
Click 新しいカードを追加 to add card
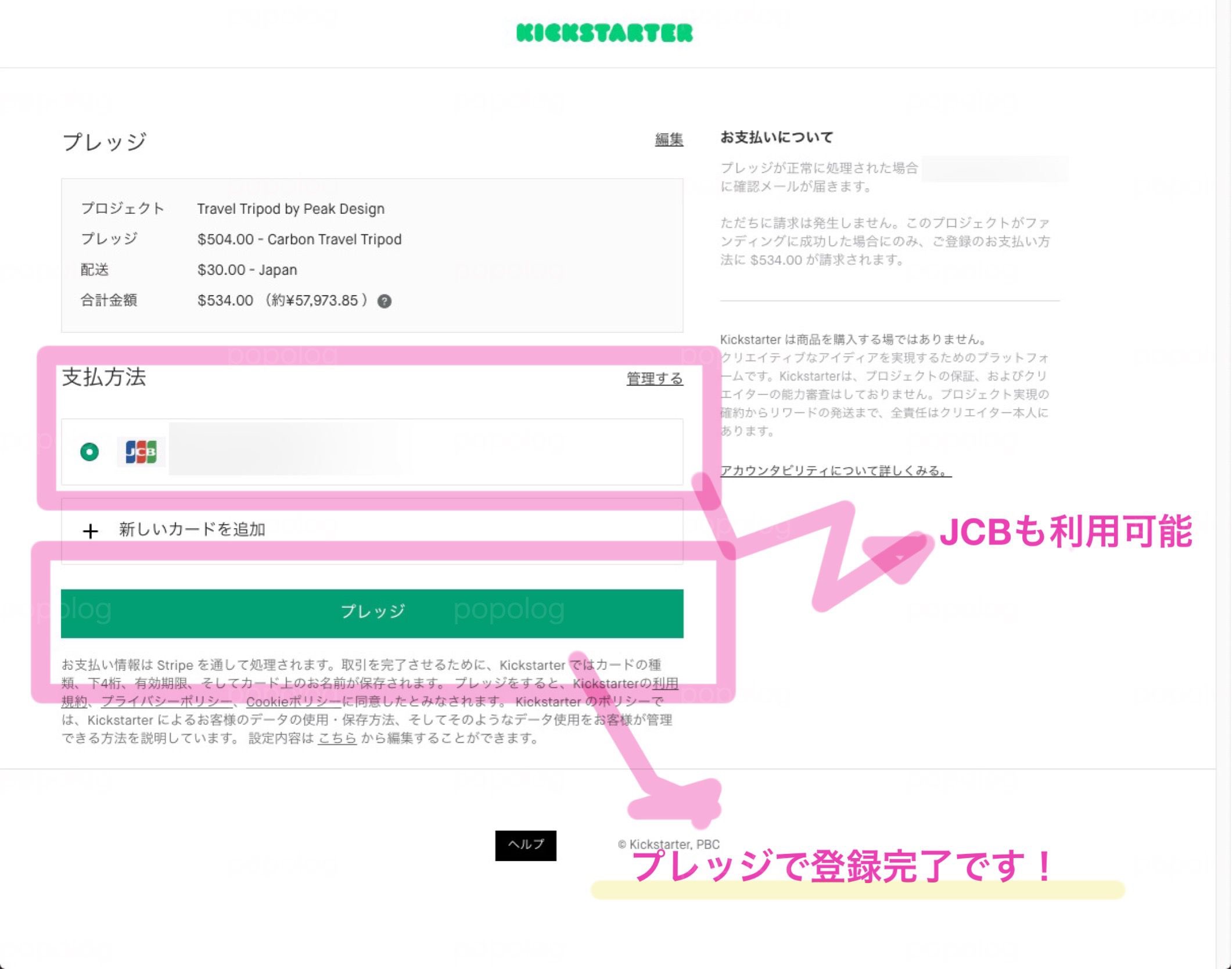(x=372, y=530)
